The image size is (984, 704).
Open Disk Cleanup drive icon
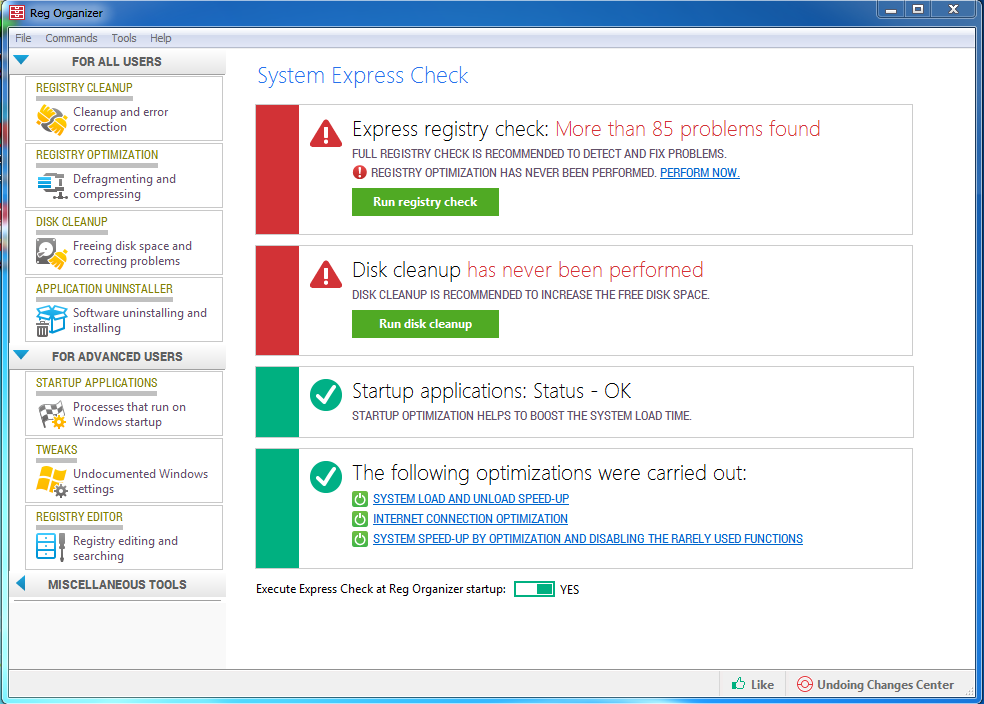(x=51, y=253)
